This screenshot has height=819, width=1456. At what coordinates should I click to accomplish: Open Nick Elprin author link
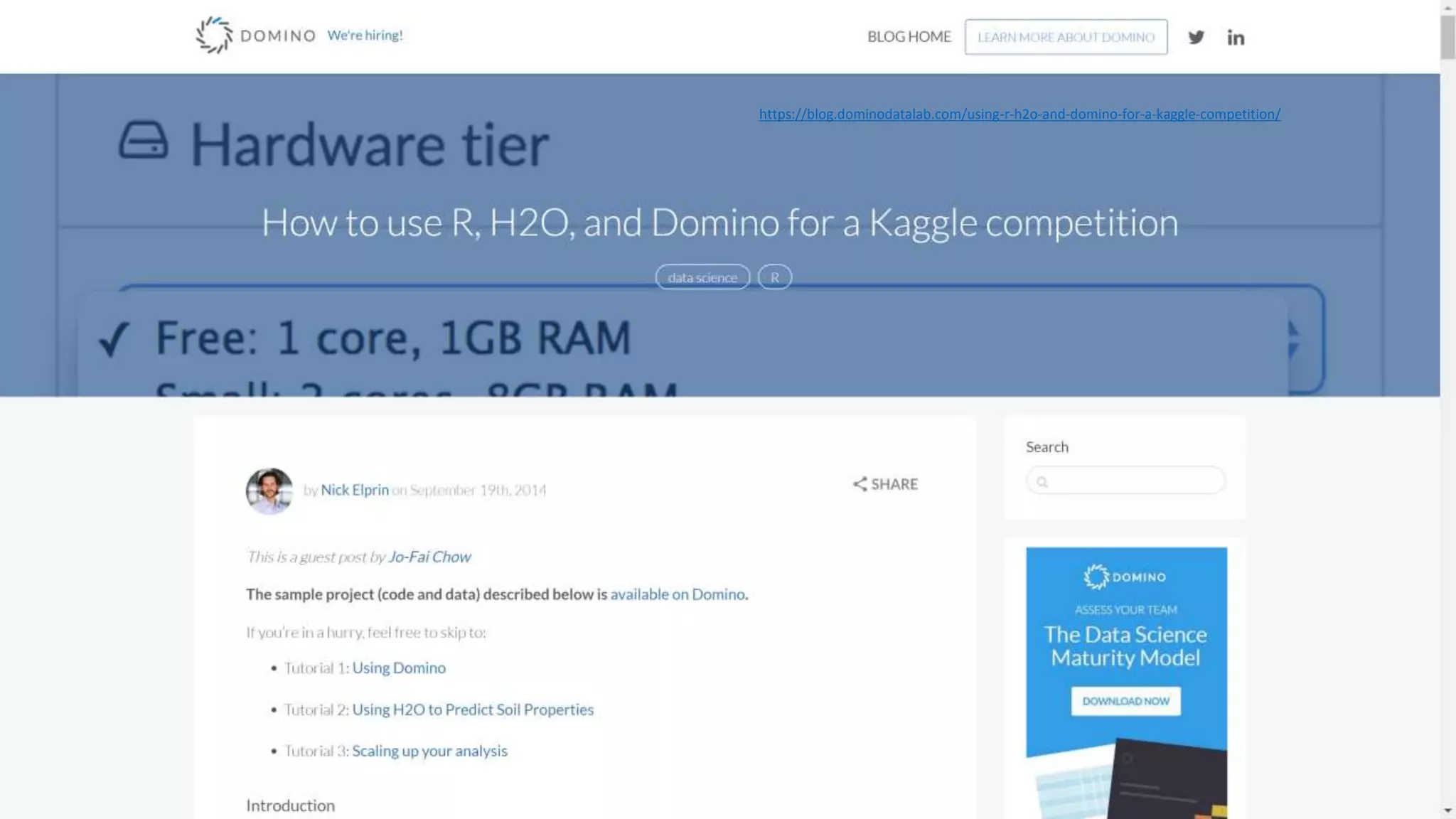pyautogui.click(x=355, y=490)
